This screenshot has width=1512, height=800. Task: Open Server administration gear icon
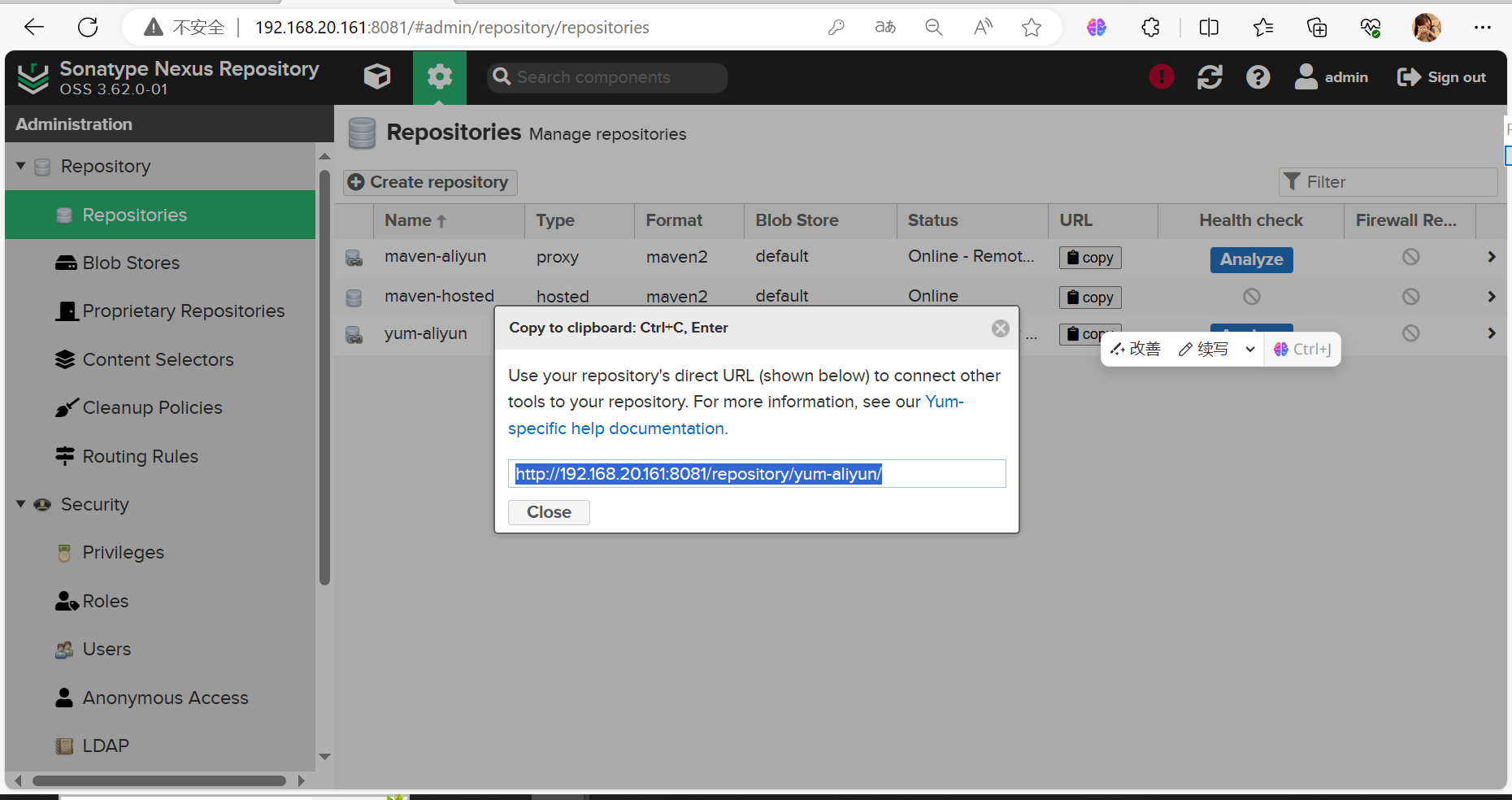(440, 77)
